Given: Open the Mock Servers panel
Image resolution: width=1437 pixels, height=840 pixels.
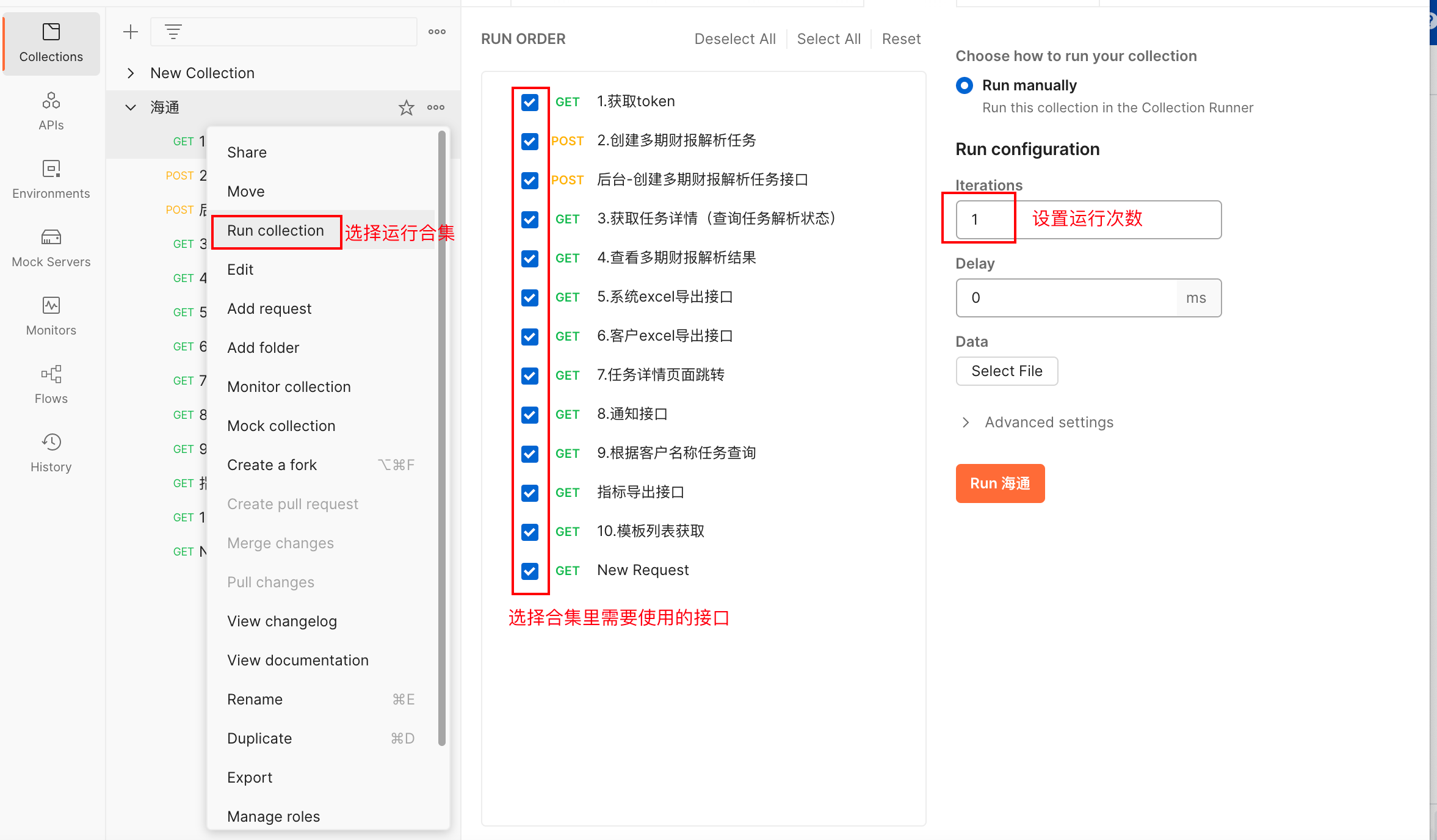Looking at the screenshot, I should tap(51, 247).
